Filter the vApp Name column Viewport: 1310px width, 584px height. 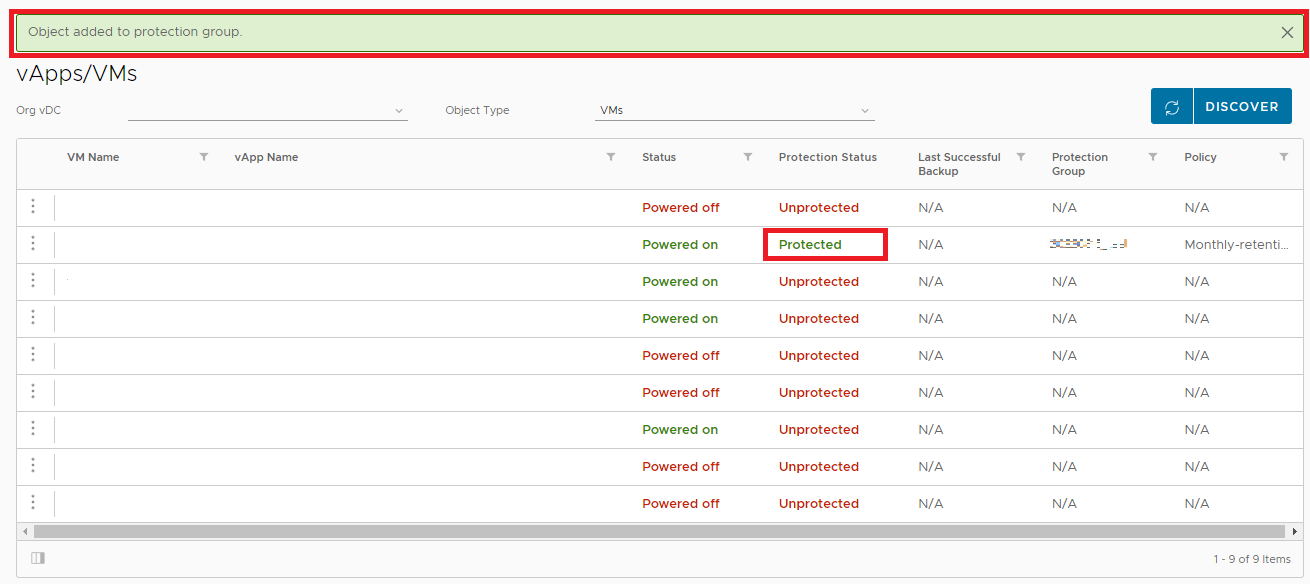coord(611,157)
